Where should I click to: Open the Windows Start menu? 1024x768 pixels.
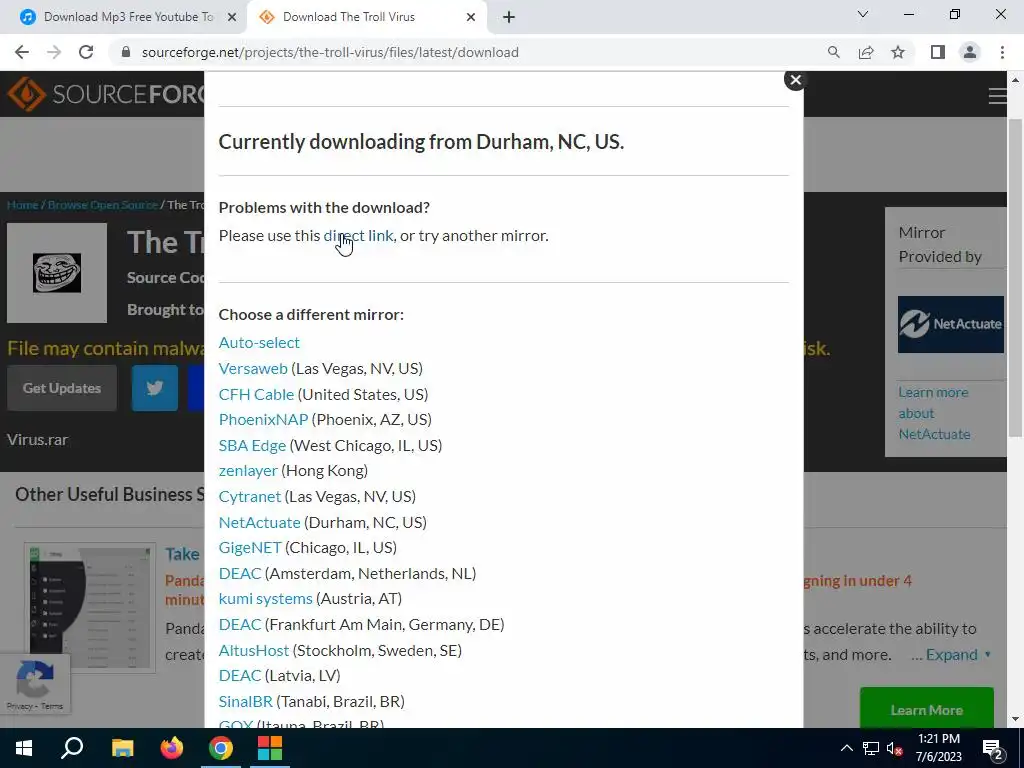[24, 748]
